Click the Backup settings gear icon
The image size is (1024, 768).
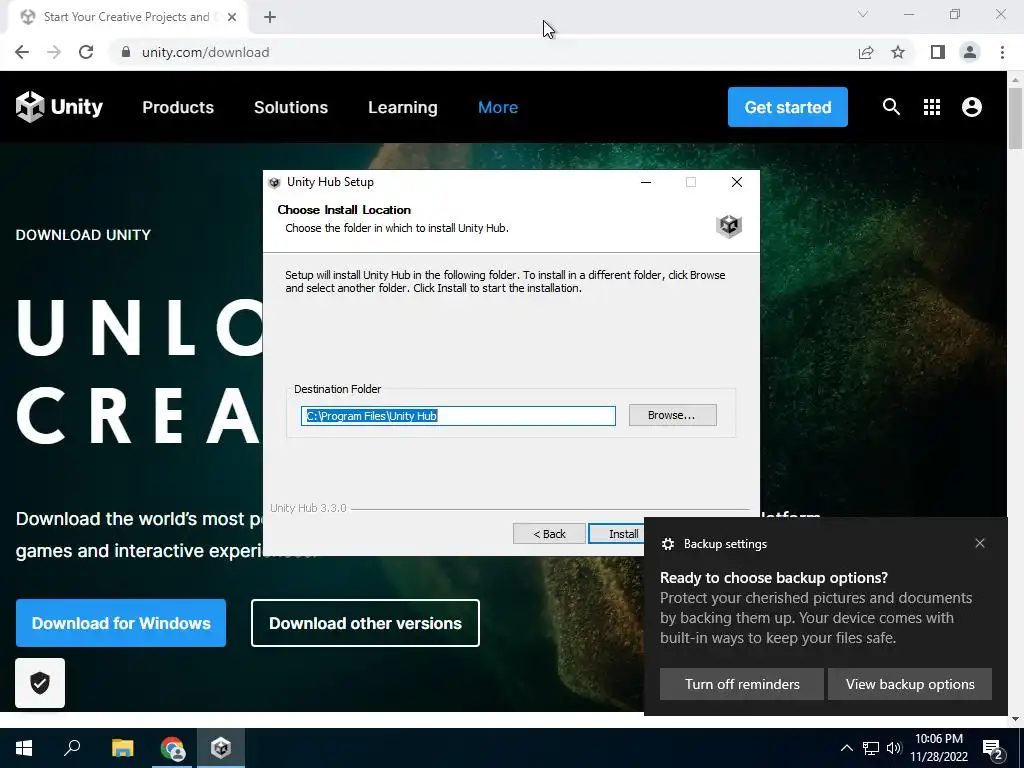667,544
